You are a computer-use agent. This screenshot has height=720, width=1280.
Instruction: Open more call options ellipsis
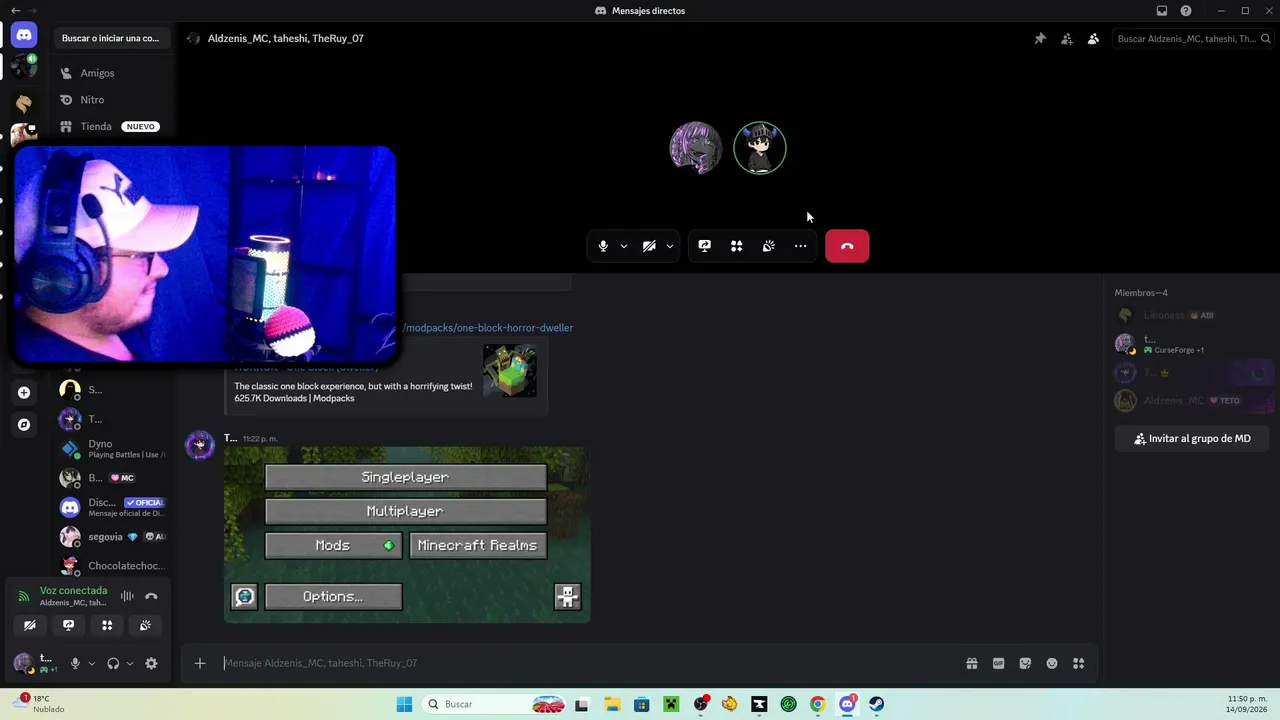click(x=801, y=246)
